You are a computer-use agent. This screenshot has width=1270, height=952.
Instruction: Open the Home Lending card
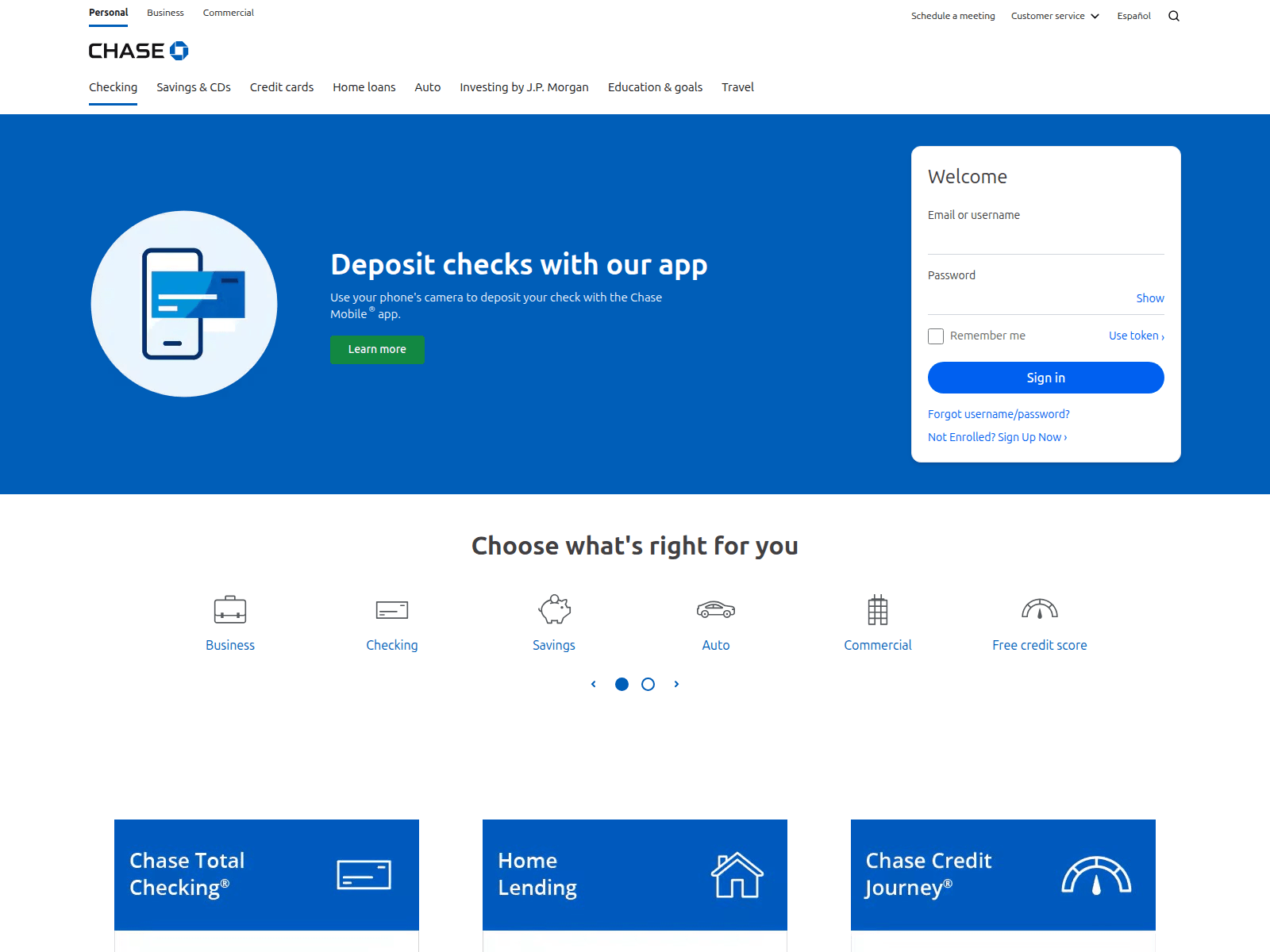click(x=635, y=875)
